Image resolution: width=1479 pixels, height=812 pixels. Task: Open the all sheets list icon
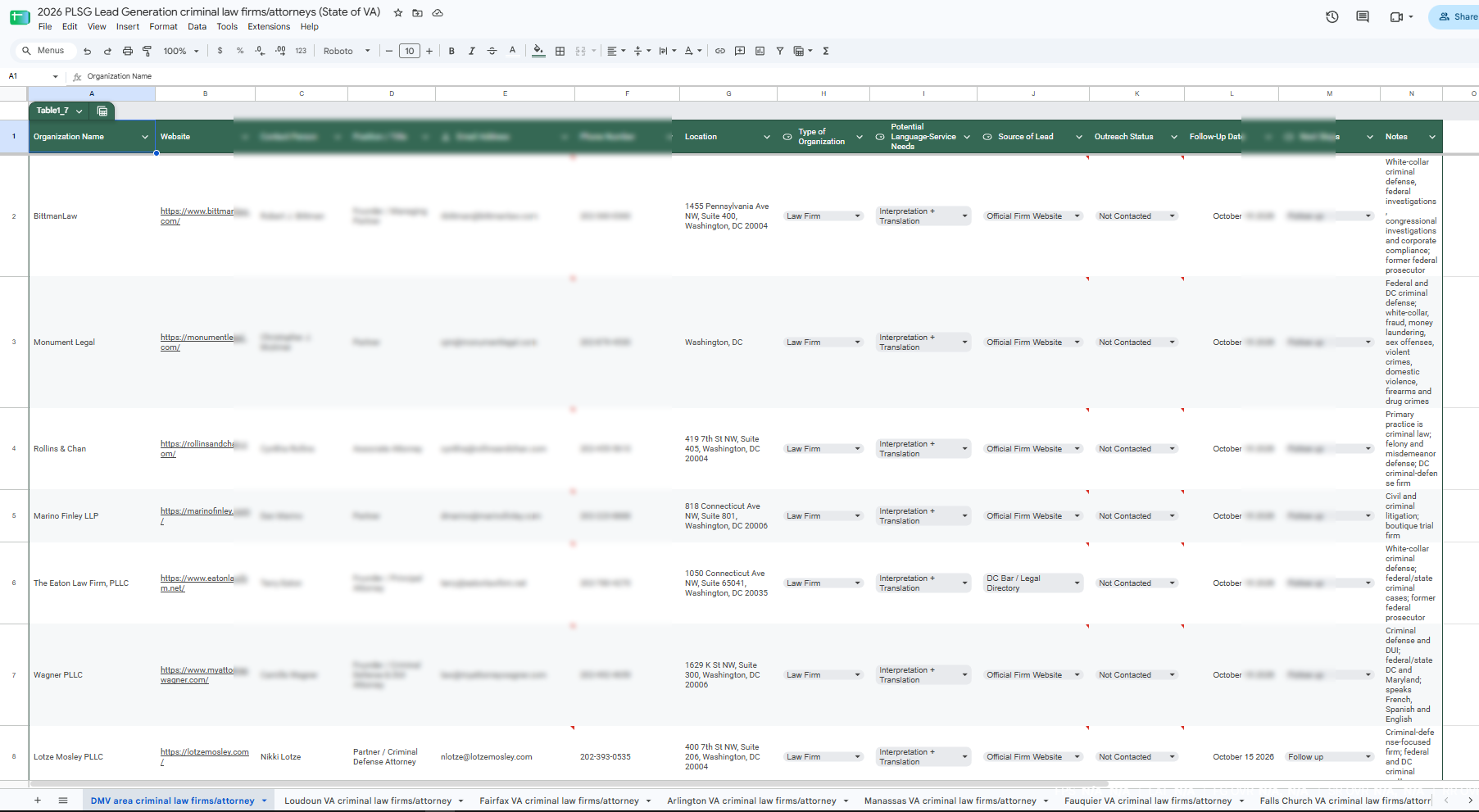tap(63, 801)
